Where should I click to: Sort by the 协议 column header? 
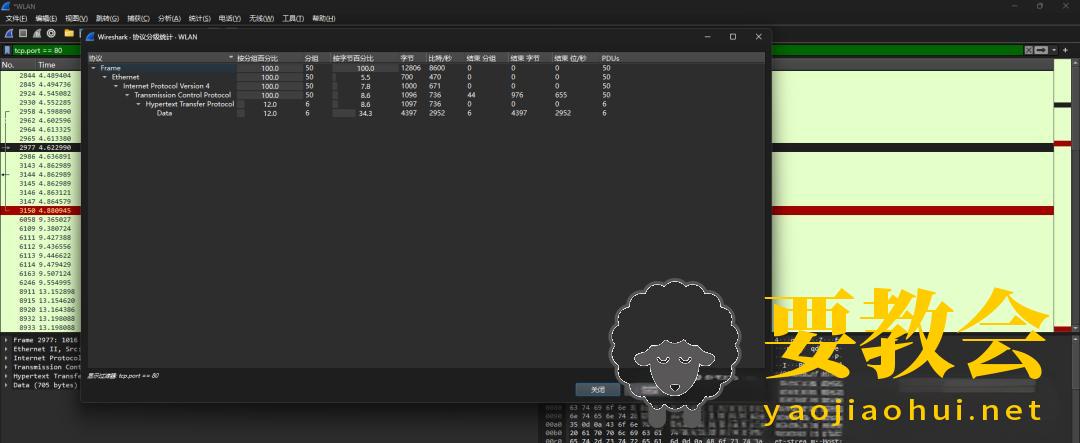point(161,58)
